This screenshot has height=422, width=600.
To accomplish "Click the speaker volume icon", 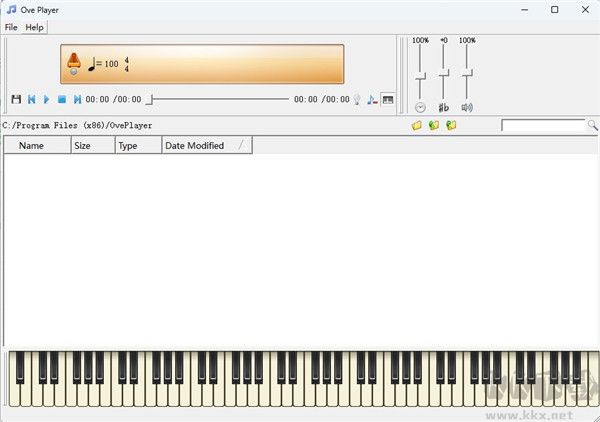I will coord(467,108).
